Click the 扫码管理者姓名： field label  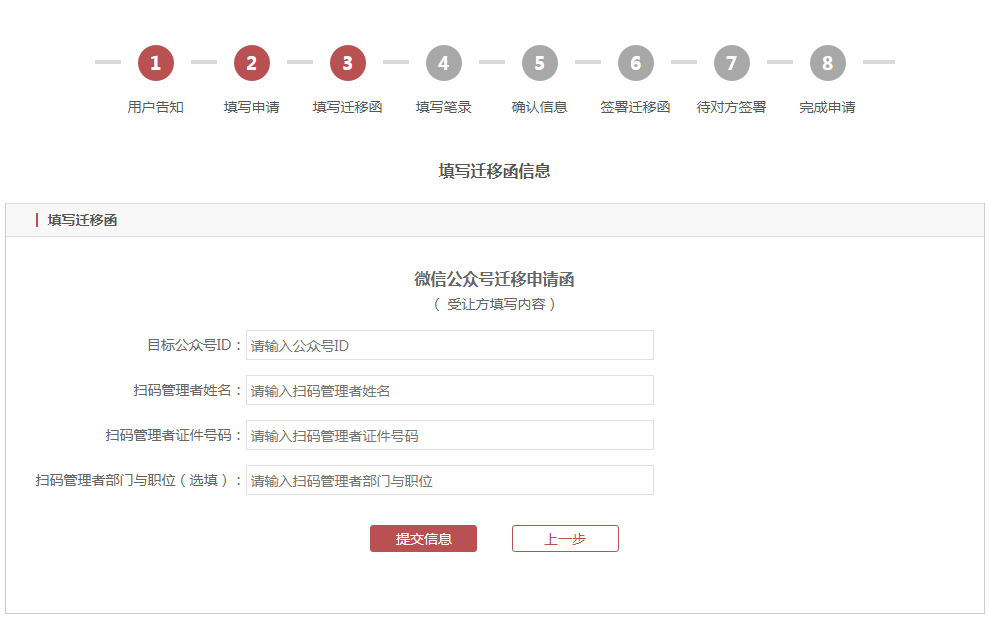click(x=188, y=390)
